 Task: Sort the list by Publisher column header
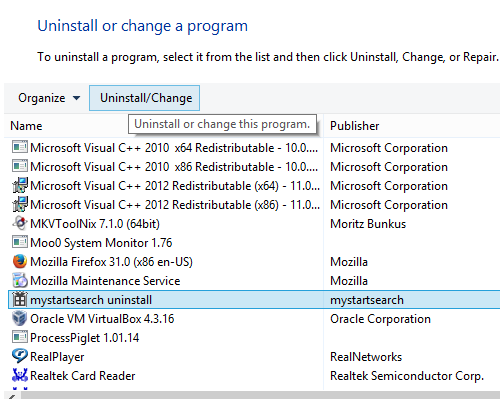click(x=354, y=126)
